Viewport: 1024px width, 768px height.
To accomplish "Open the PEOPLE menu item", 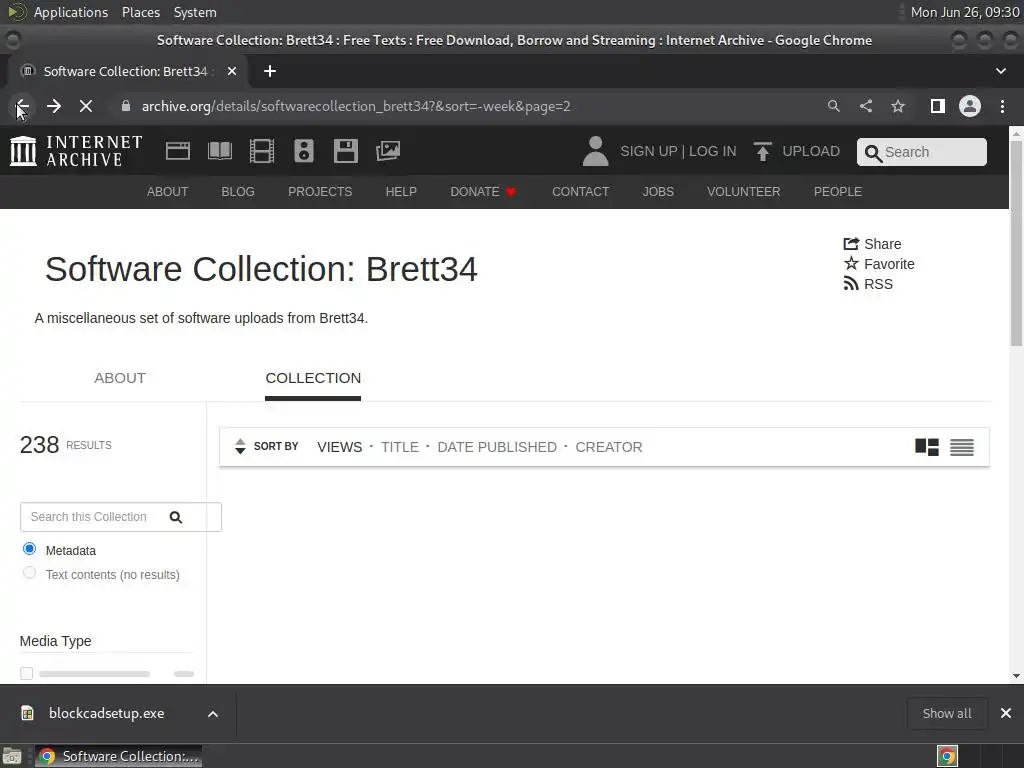I will tap(838, 191).
